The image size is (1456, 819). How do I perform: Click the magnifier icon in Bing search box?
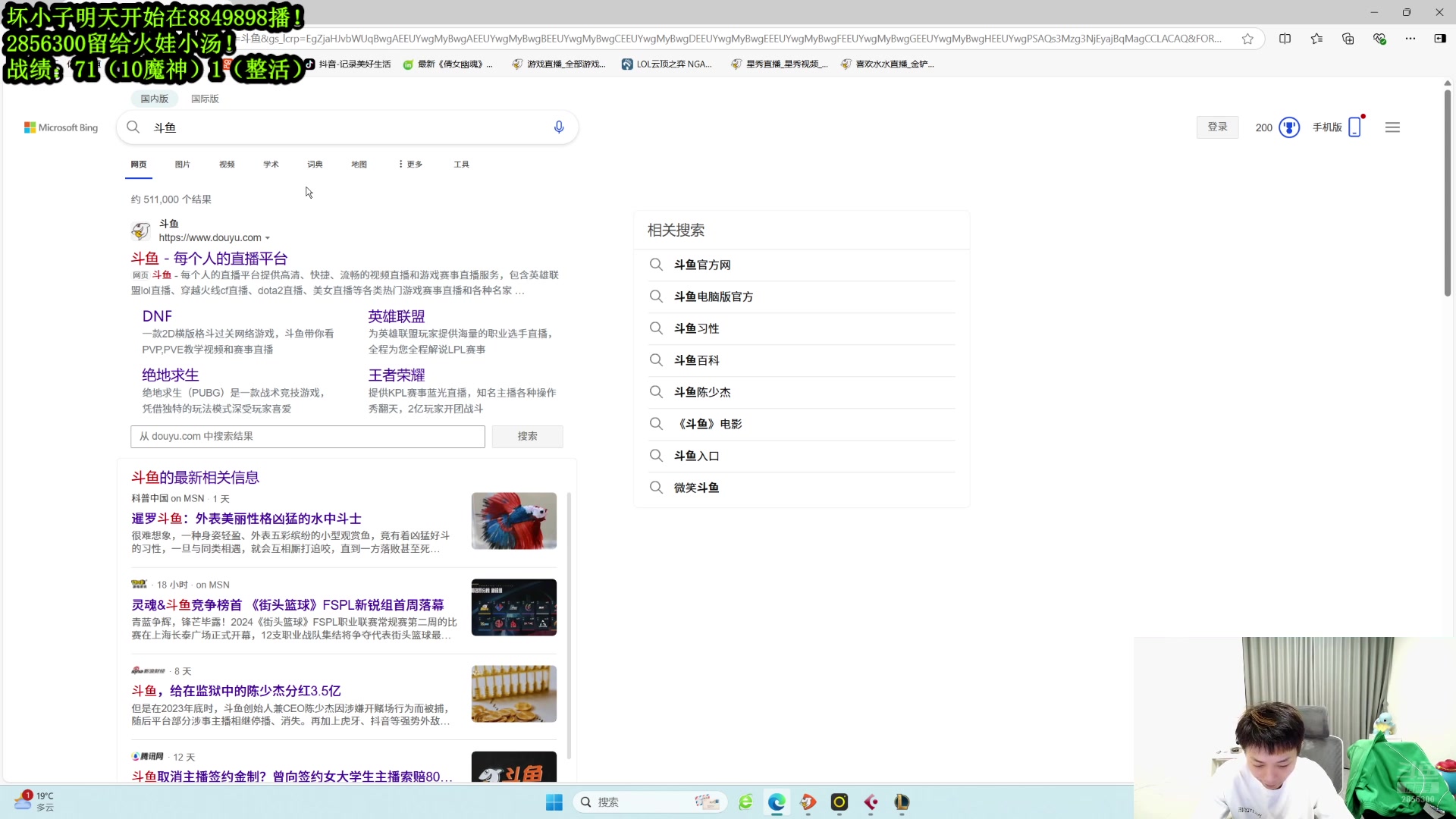133,127
